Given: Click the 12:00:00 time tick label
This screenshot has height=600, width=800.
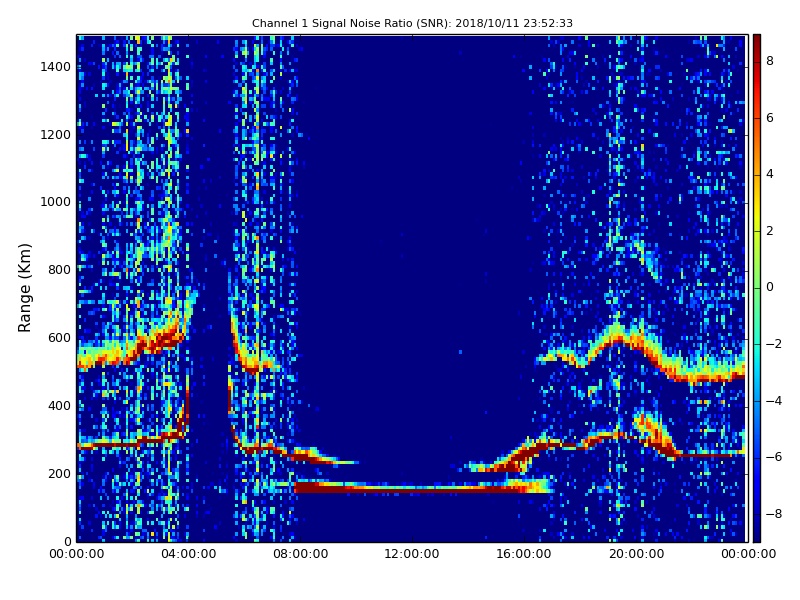Looking at the screenshot, I should click(412, 554).
